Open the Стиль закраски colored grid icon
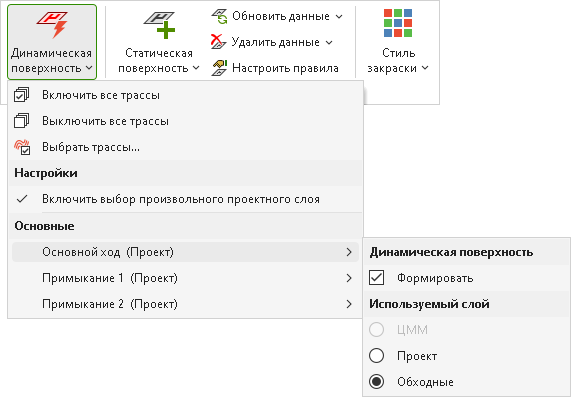The image size is (571, 397). (398, 23)
